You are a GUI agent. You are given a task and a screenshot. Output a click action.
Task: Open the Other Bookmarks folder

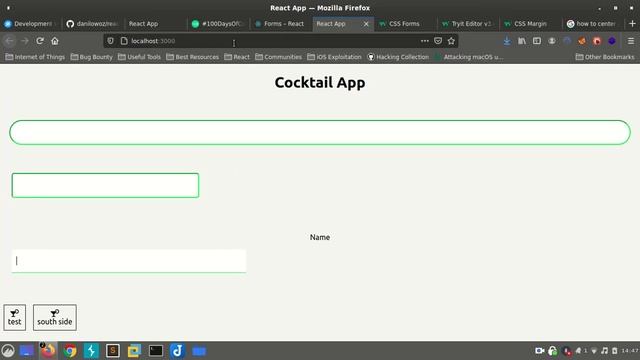pyautogui.click(x=605, y=57)
